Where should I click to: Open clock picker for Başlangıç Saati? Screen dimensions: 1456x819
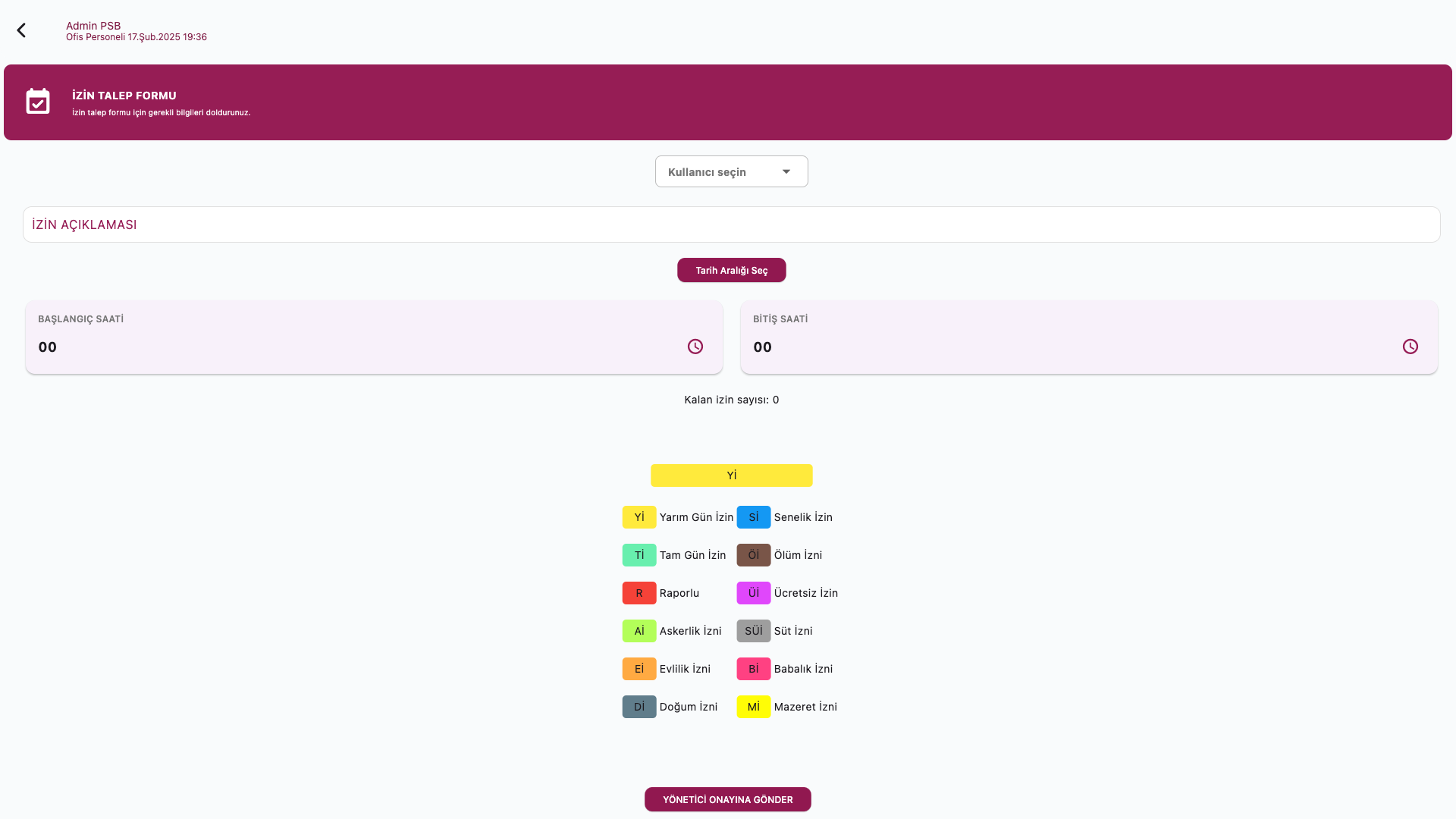[695, 347]
